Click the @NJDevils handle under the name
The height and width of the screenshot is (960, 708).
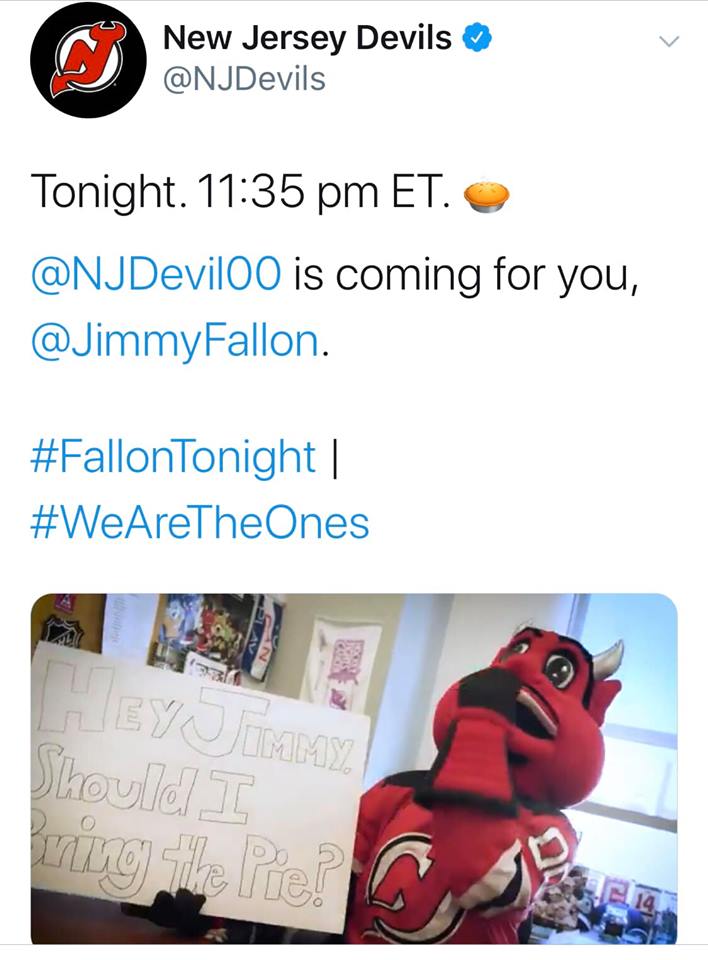[x=243, y=78]
